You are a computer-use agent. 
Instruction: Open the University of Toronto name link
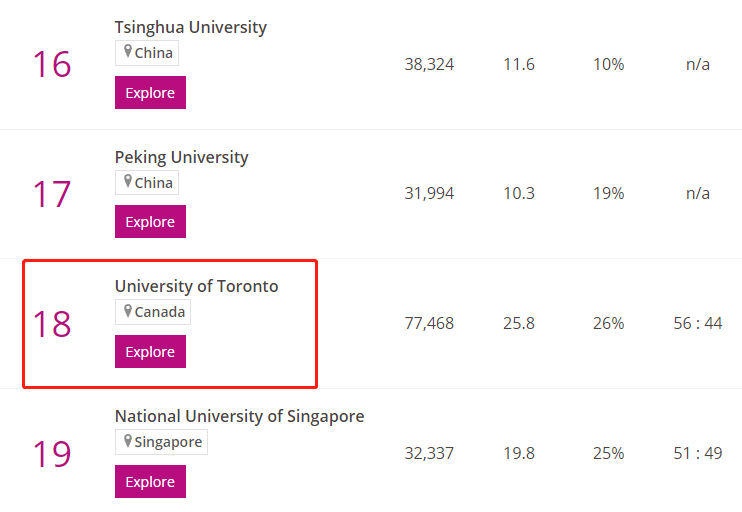pos(196,286)
